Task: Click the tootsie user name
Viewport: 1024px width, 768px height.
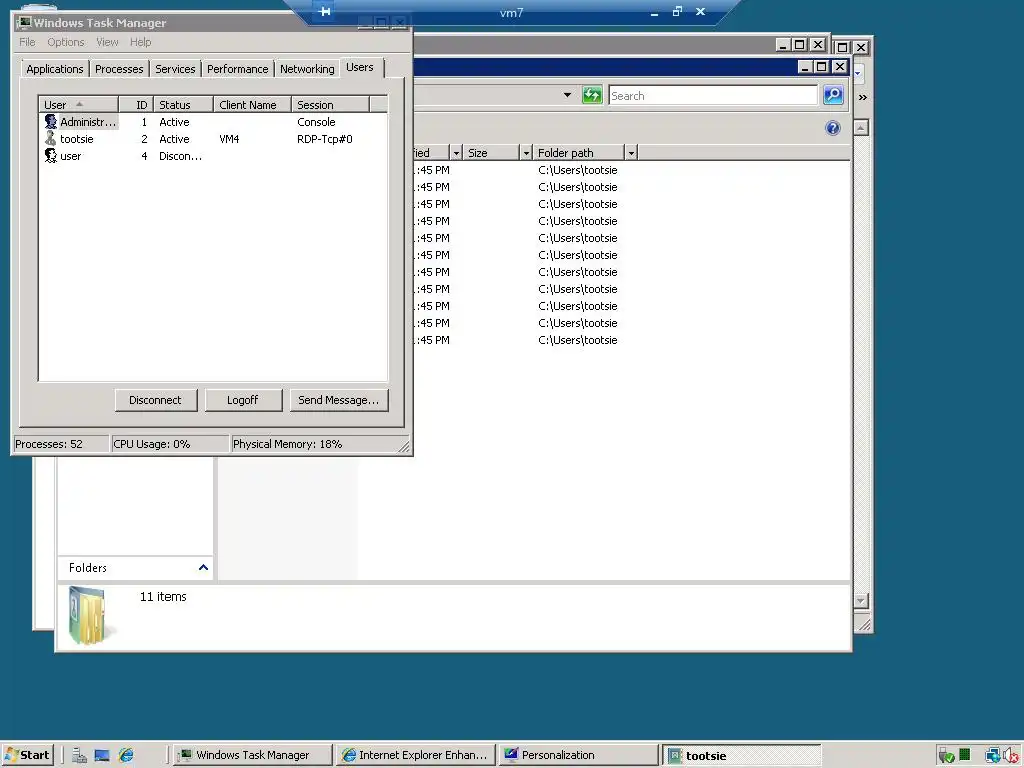Action: [x=77, y=139]
